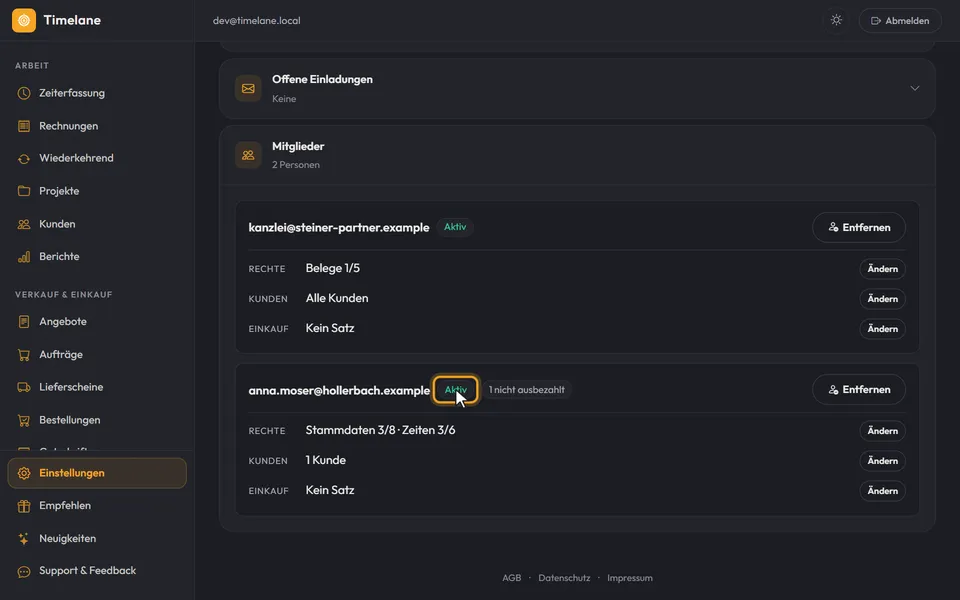
Task: Click the Aktiv badge for kanzlei
Action: 455,227
